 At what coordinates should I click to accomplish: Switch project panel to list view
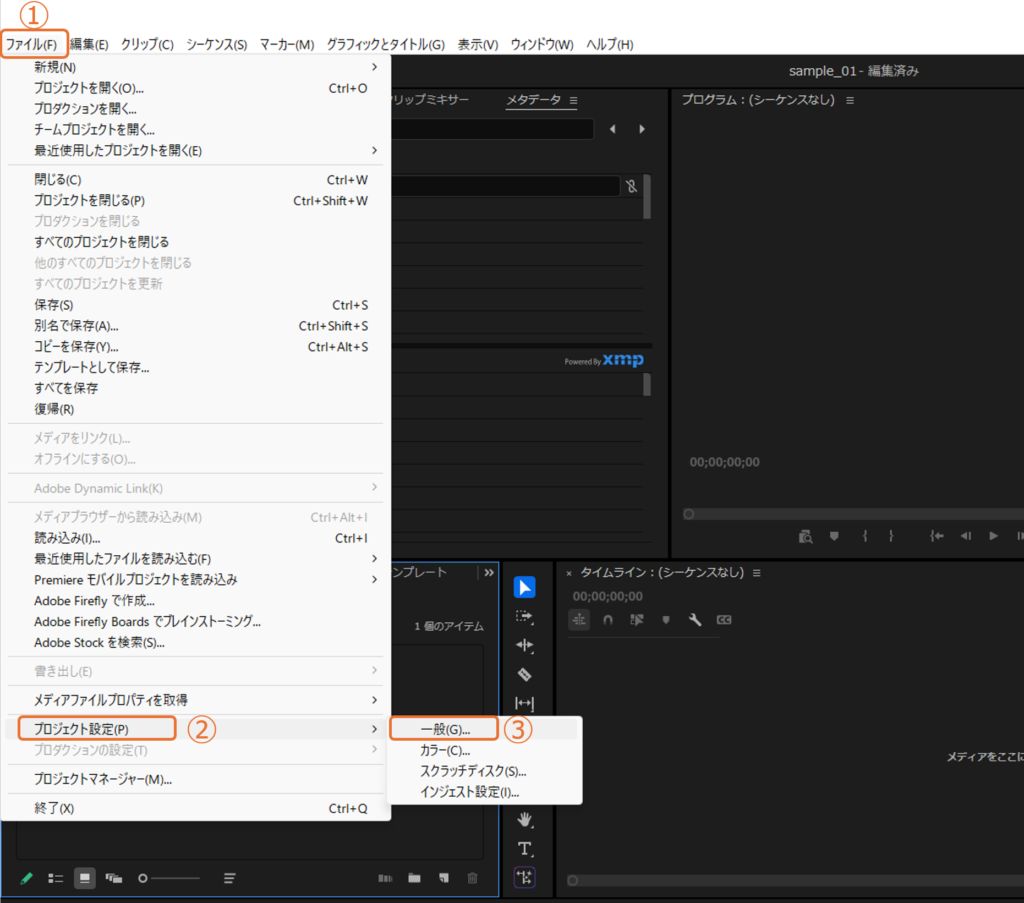point(56,878)
